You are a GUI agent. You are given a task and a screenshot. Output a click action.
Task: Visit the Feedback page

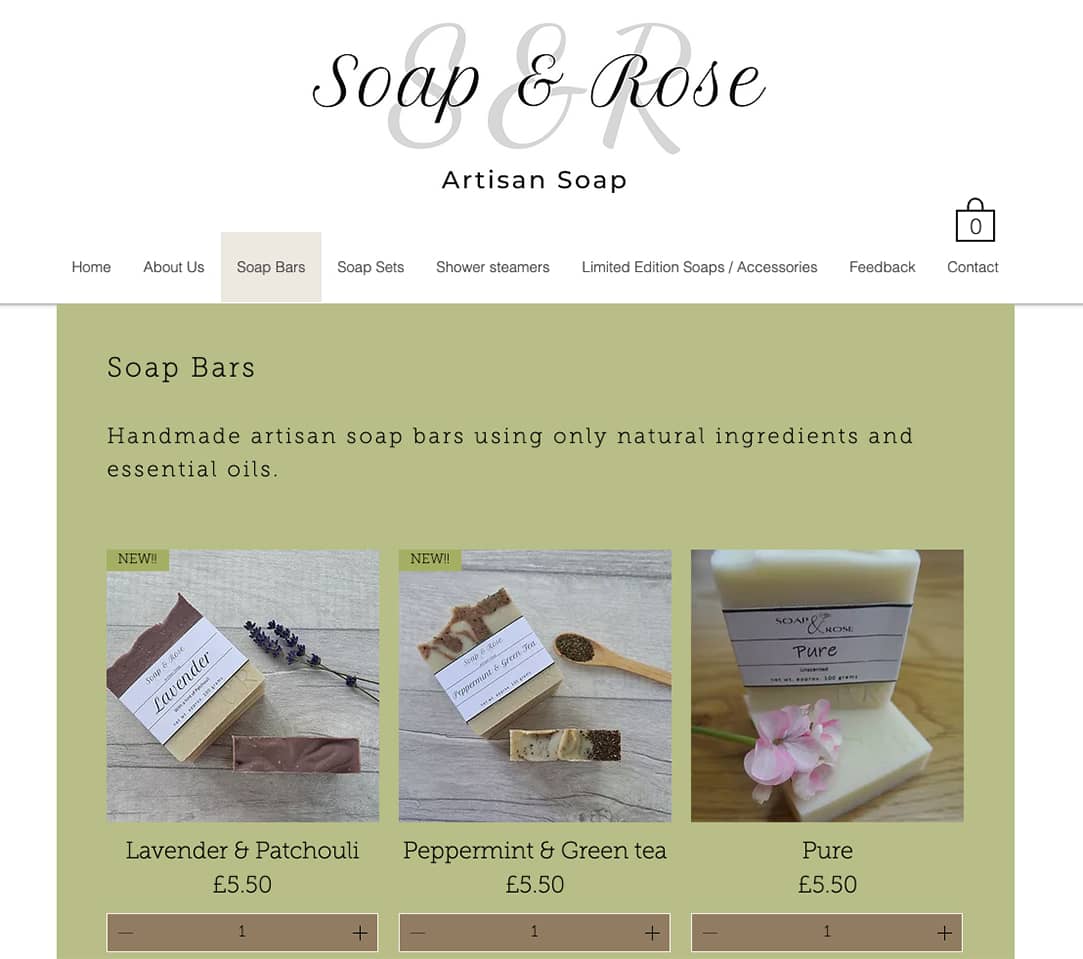pos(882,267)
